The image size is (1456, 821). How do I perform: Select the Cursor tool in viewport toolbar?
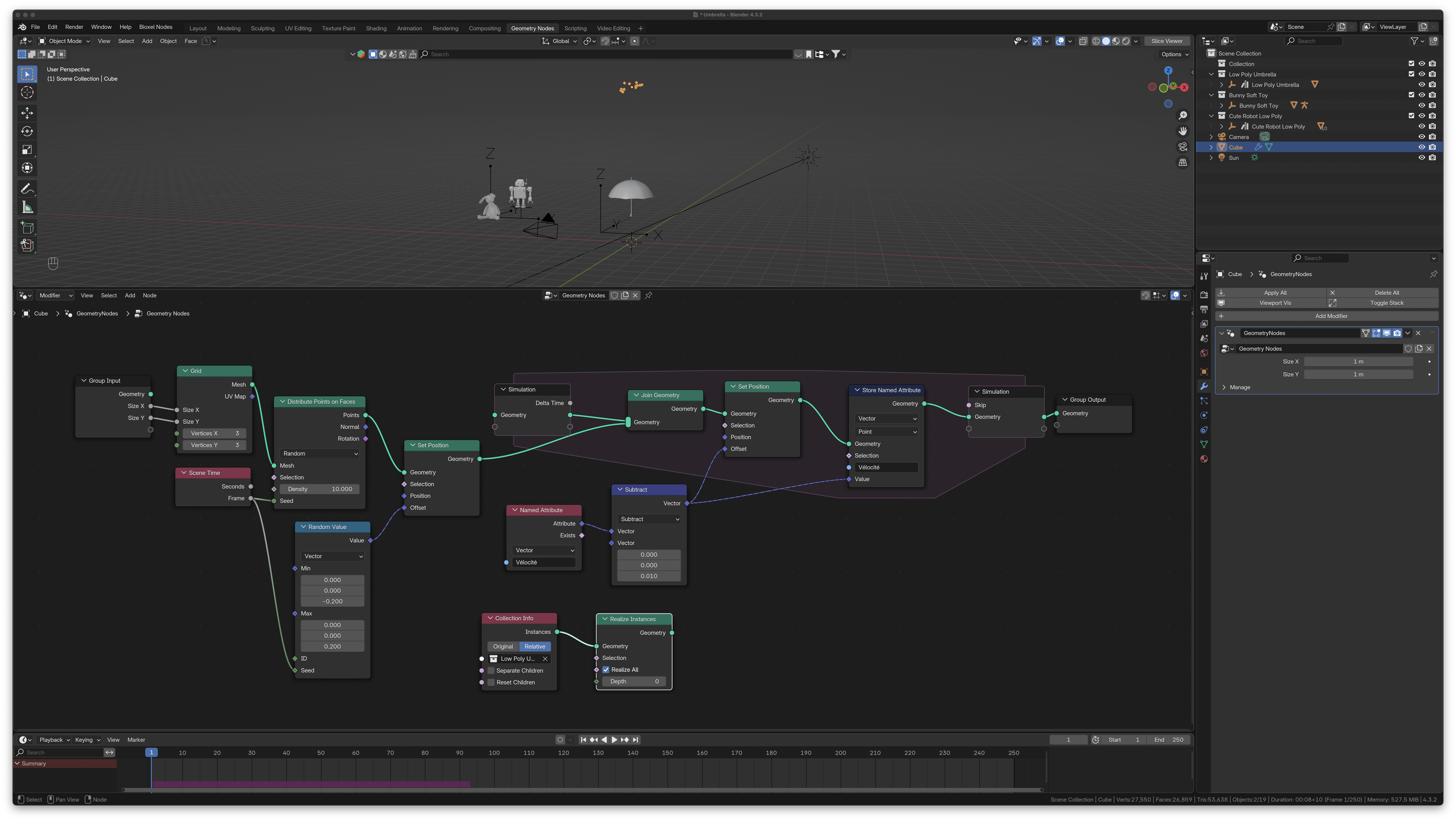[27, 92]
